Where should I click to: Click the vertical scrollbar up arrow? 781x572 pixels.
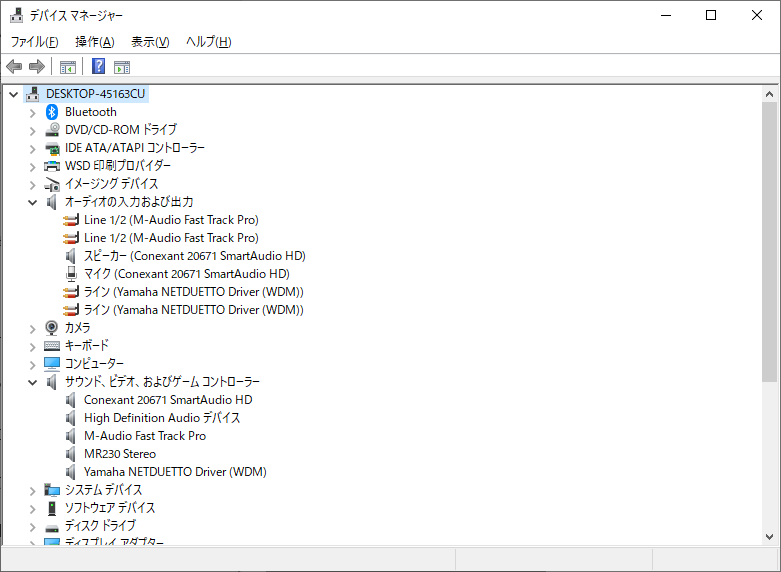pos(769,94)
